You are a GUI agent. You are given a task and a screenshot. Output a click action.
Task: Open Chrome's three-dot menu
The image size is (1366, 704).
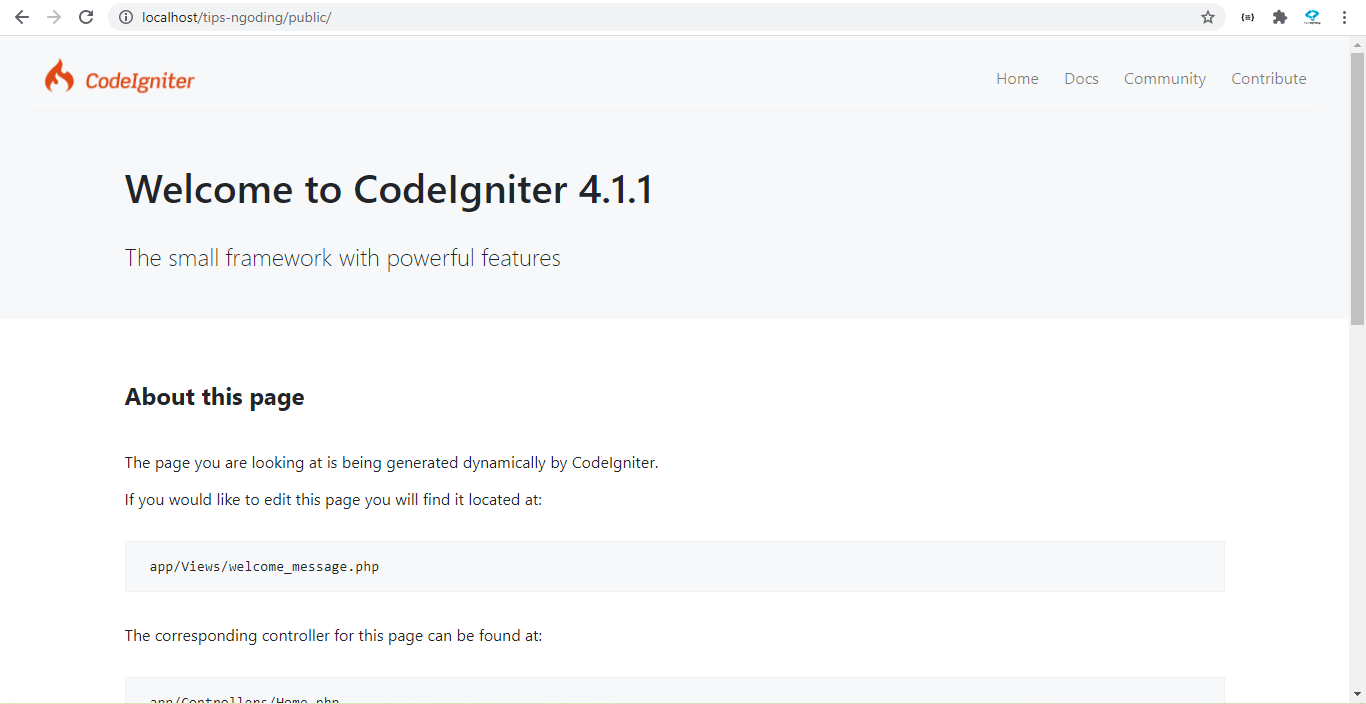click(1344, 17)
